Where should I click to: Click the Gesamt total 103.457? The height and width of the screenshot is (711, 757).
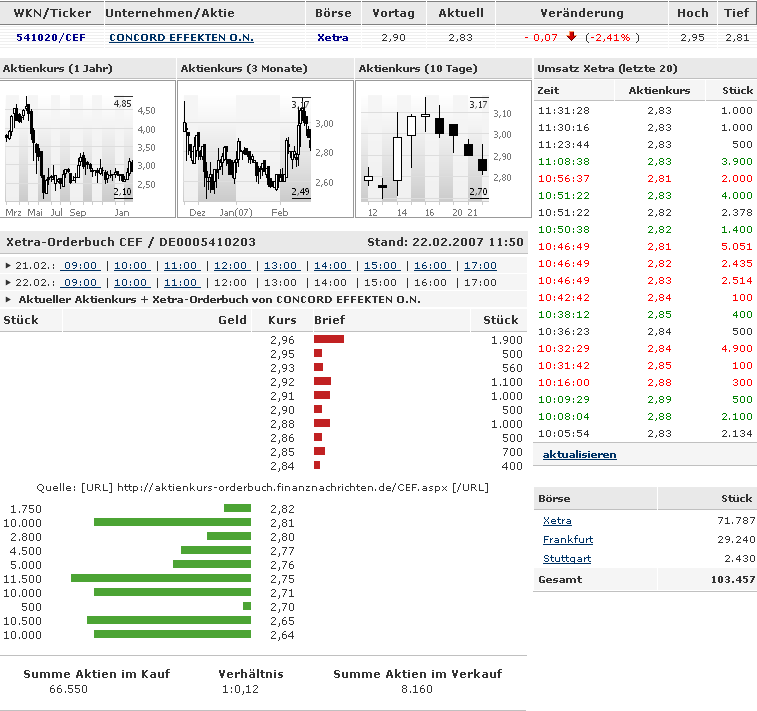[732, 579]
